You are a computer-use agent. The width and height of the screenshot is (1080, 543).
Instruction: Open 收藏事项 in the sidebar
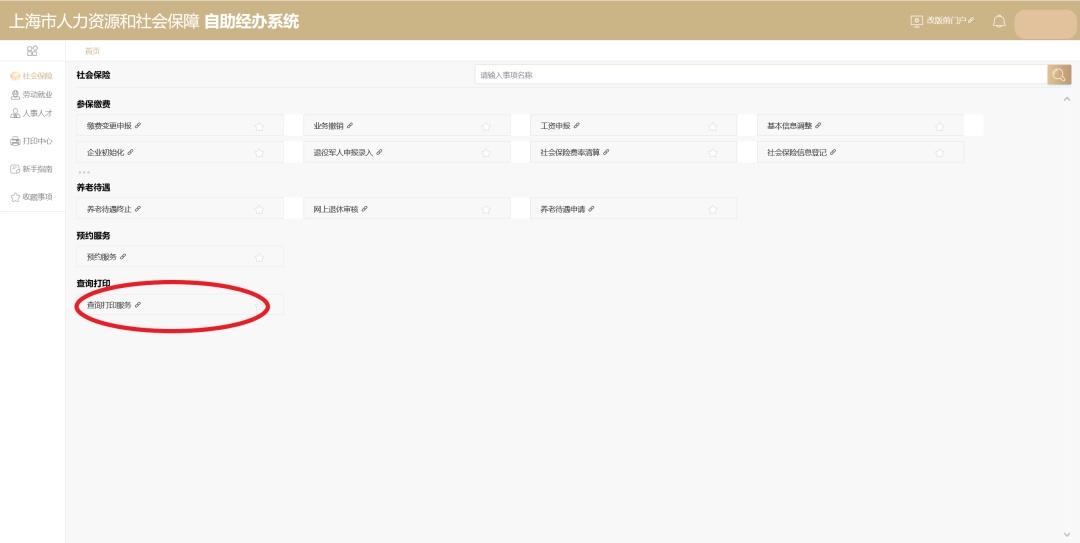point(32,197)
